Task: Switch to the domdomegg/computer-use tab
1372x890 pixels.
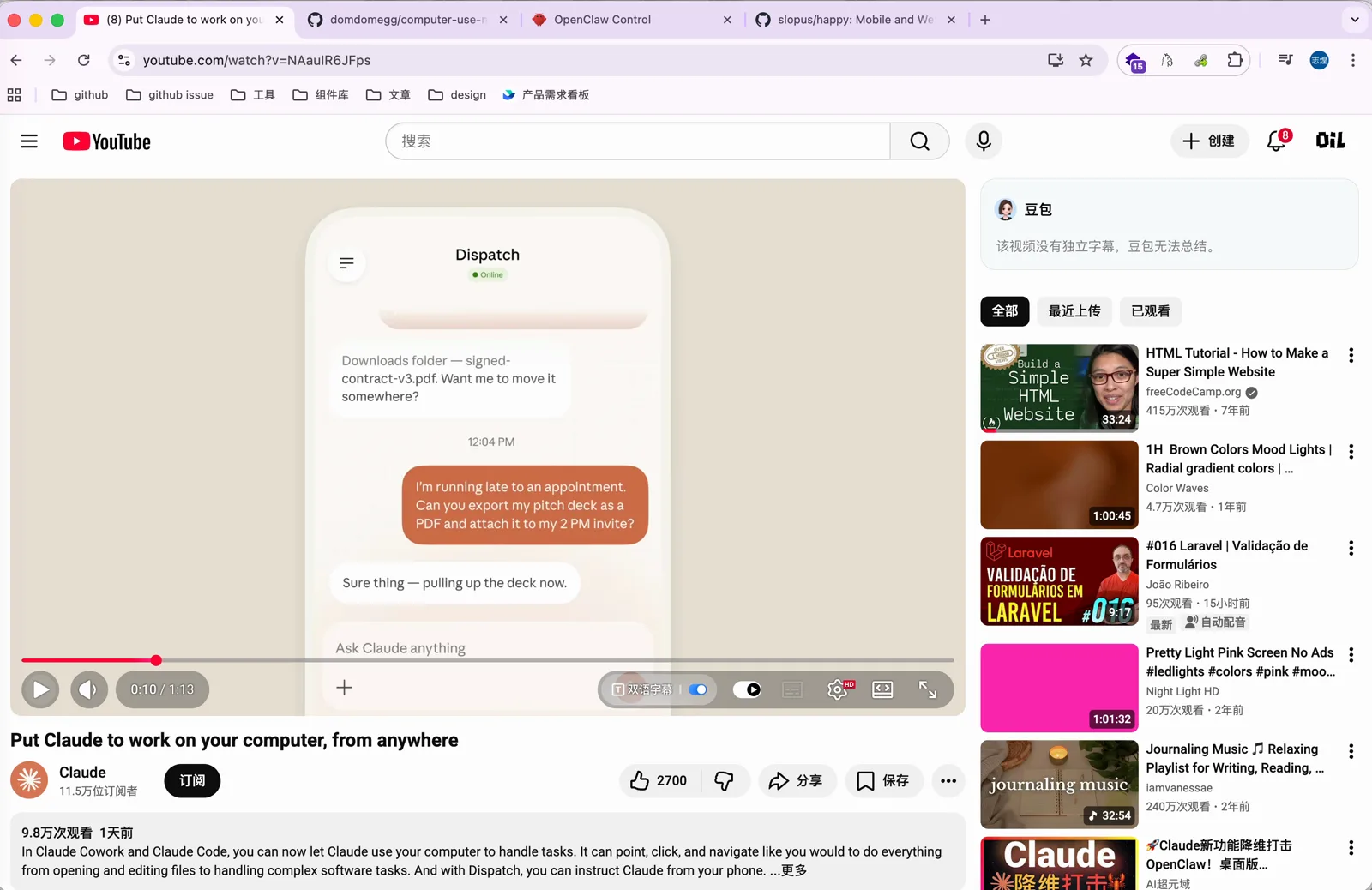Action: (x=406, y=20)
